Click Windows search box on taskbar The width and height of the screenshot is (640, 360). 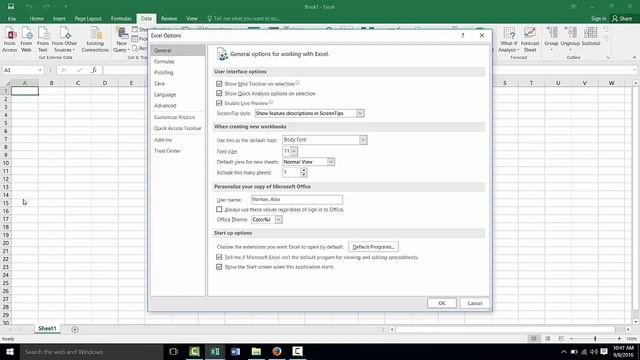coord(92,351)
